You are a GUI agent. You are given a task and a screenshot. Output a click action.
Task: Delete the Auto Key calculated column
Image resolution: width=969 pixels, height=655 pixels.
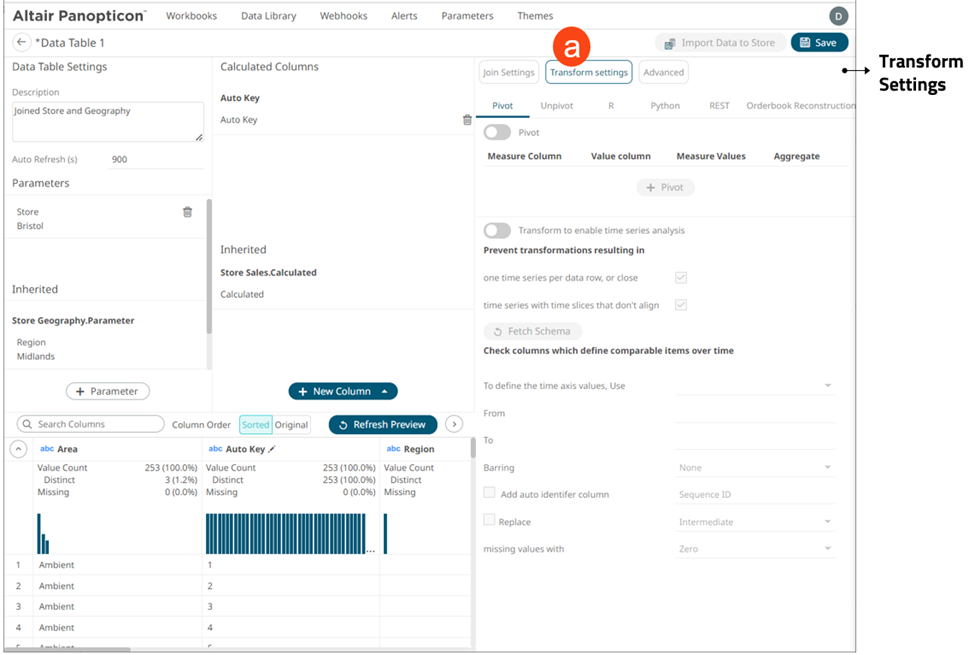point(466,120)
